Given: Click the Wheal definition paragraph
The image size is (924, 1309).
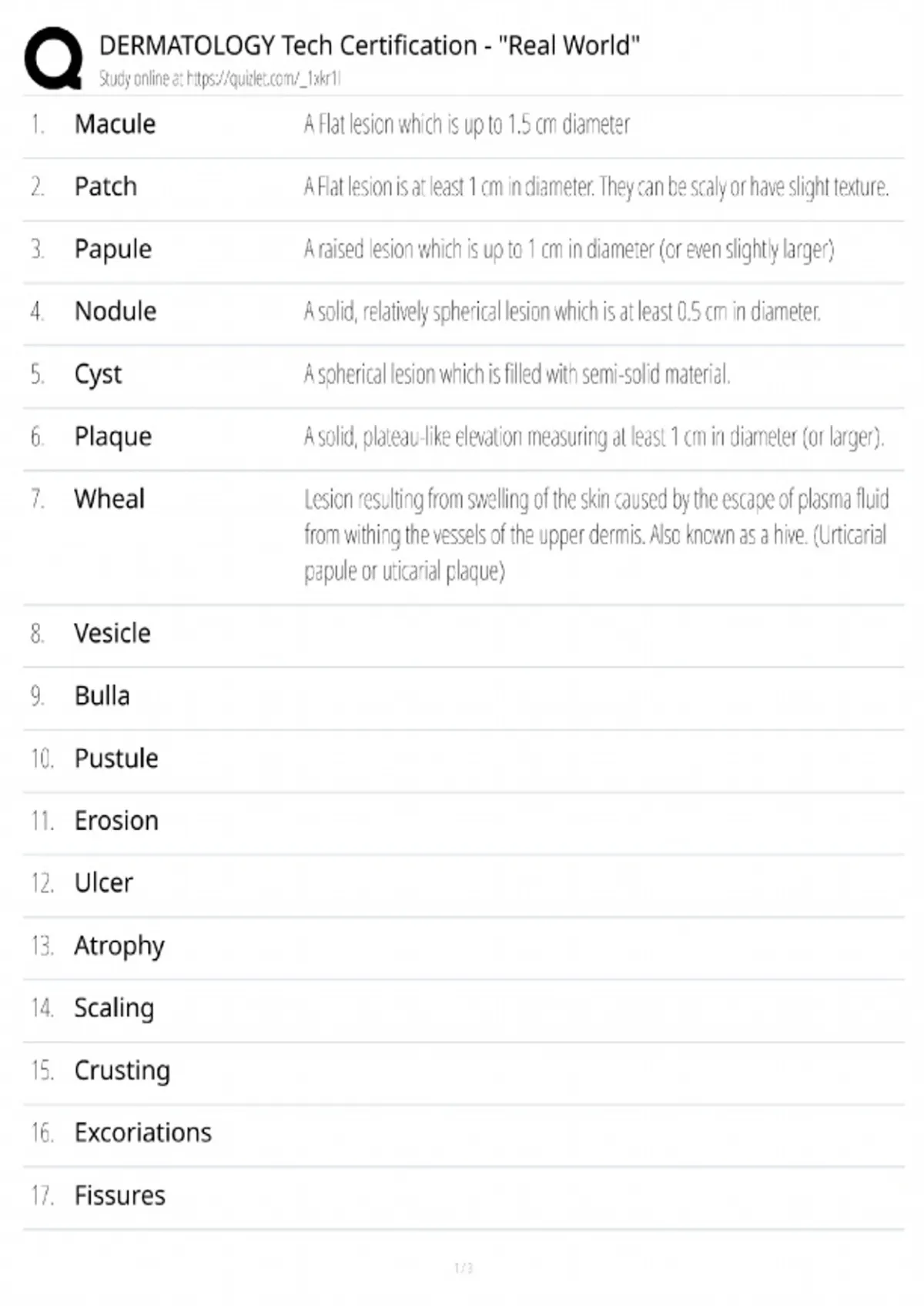Looking at the screenshot, I should (595, 535).
